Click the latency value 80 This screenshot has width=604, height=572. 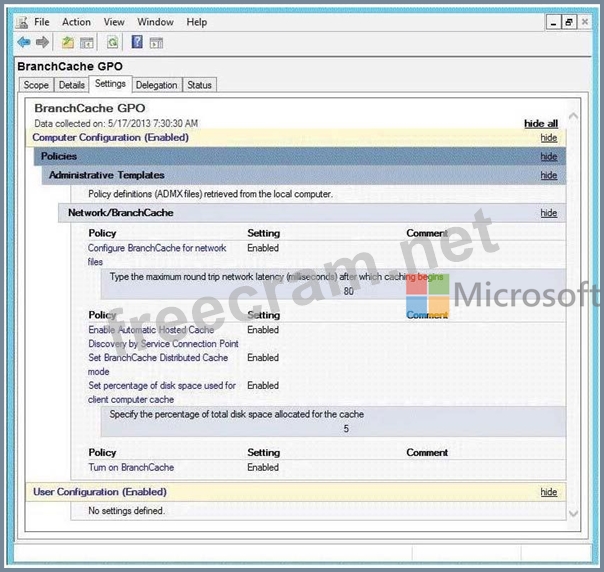(349, 291)
